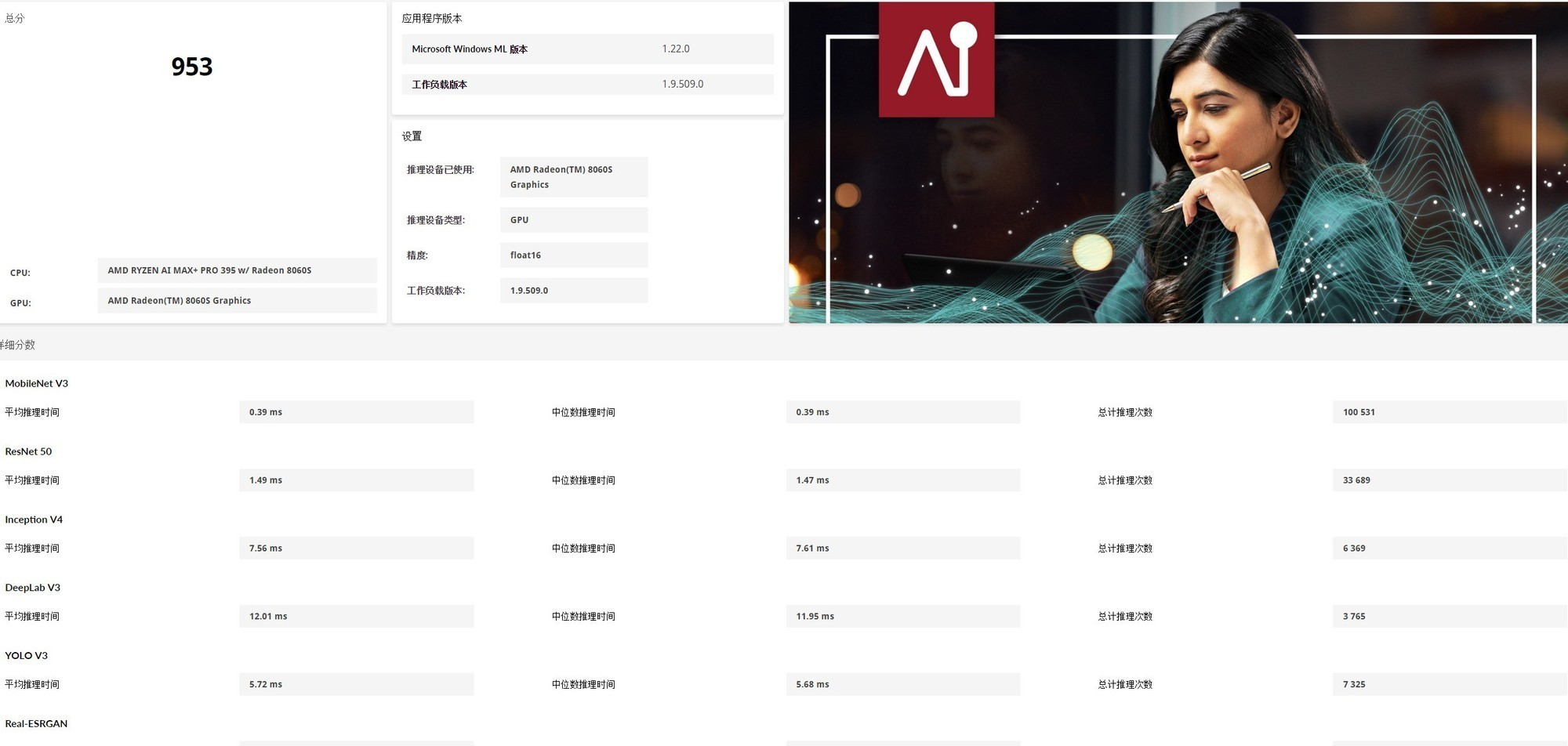
Task: Select the GPU field below the CPU row
Action: (237, 301)
